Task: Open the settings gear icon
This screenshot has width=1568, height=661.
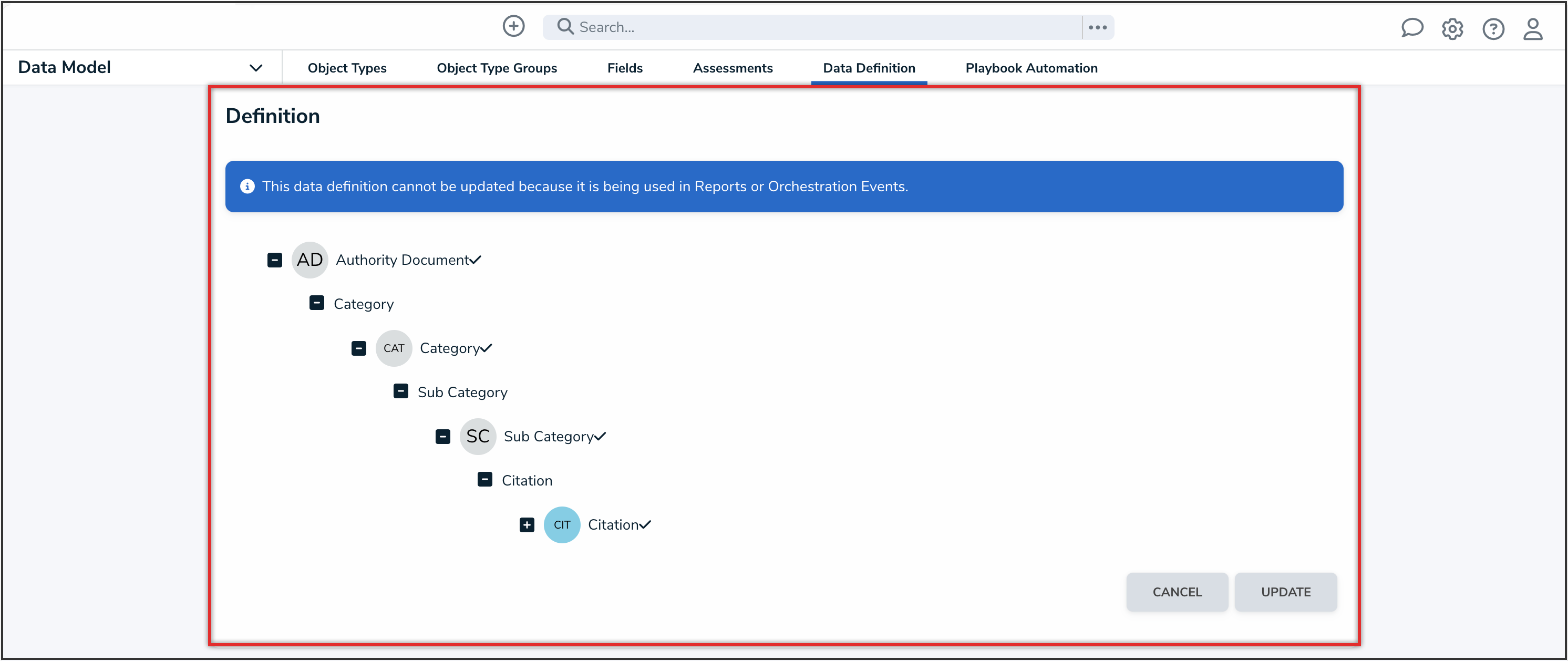Action: [1452, 28]
